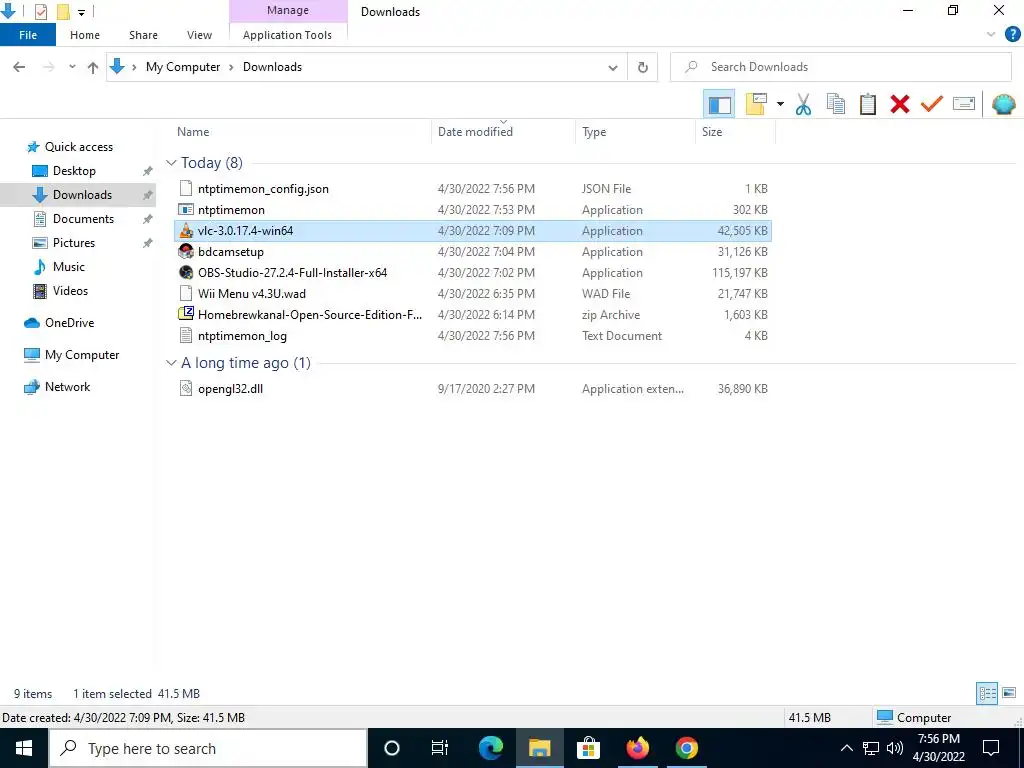Go back using the back arrow
Image resolution: width=1024 pixels, height=768 pixels.
pos(19,67)
